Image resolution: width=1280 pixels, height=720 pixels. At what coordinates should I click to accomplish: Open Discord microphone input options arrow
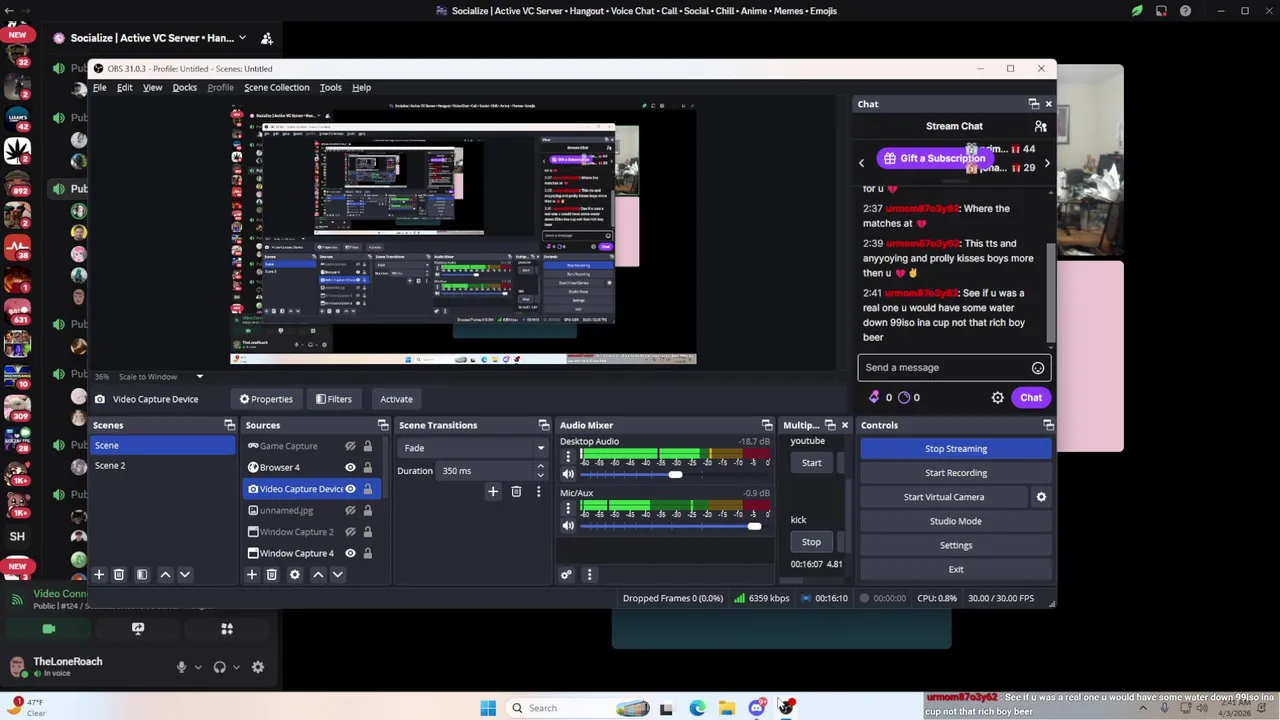198,667
